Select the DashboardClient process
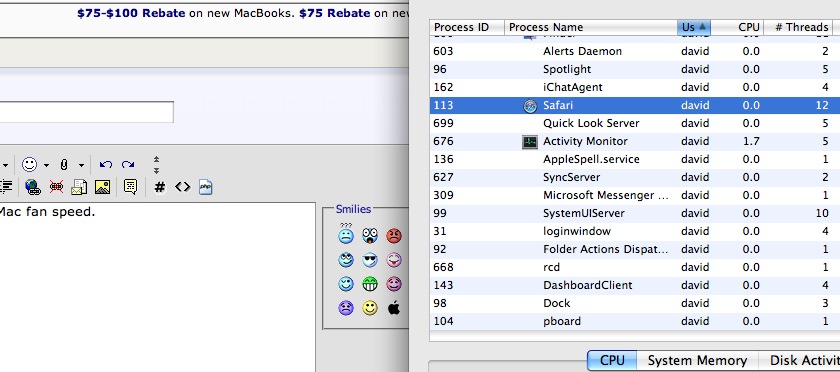840x372 pixels. click(587, 285)
